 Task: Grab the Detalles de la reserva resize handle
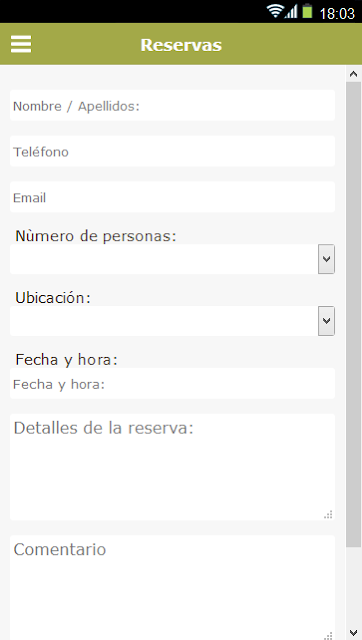click(329, 514)
